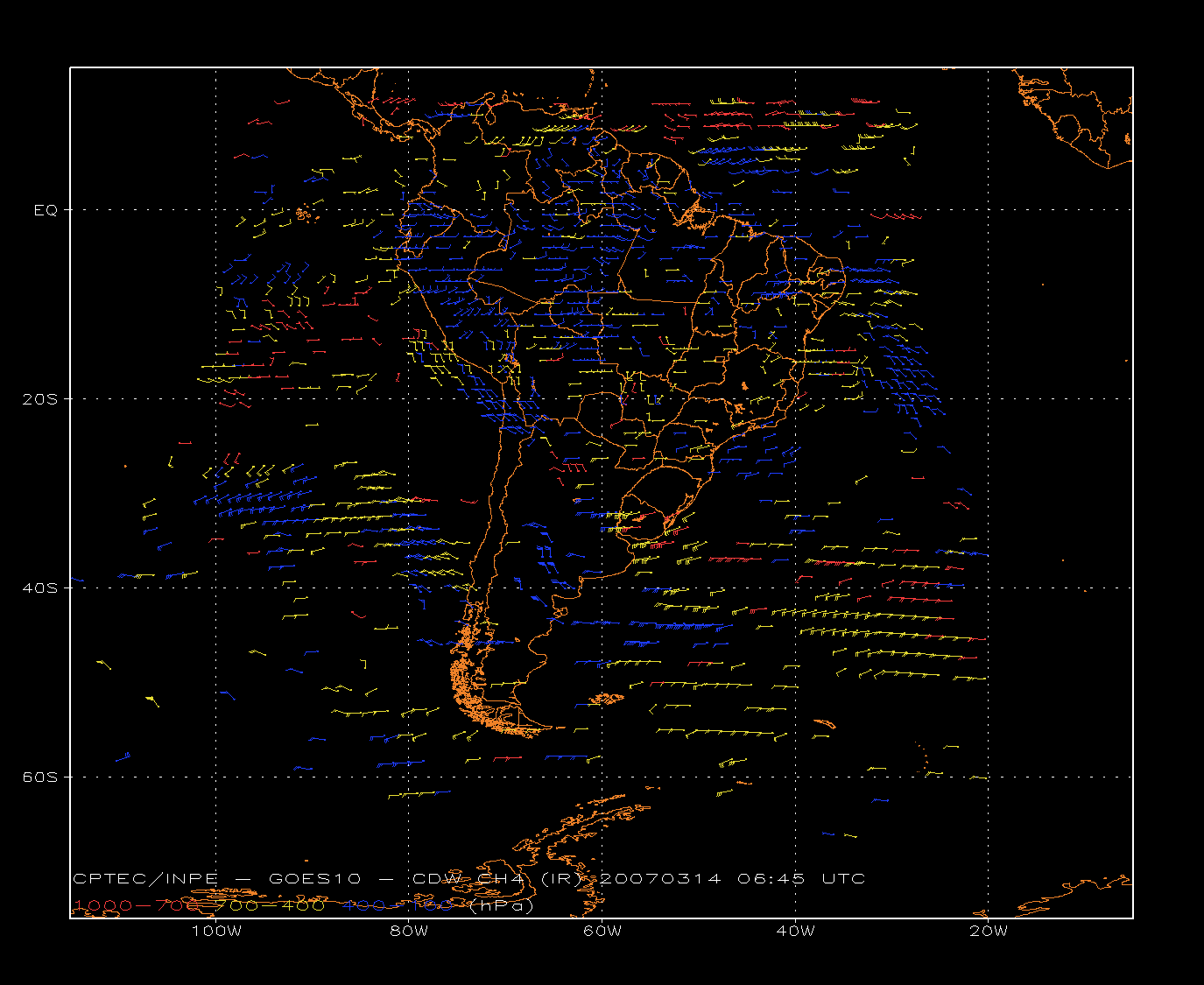1204x985 pixels.
Task: Click the CPTEC/INPE caption text
Action: tap(145, 878)
